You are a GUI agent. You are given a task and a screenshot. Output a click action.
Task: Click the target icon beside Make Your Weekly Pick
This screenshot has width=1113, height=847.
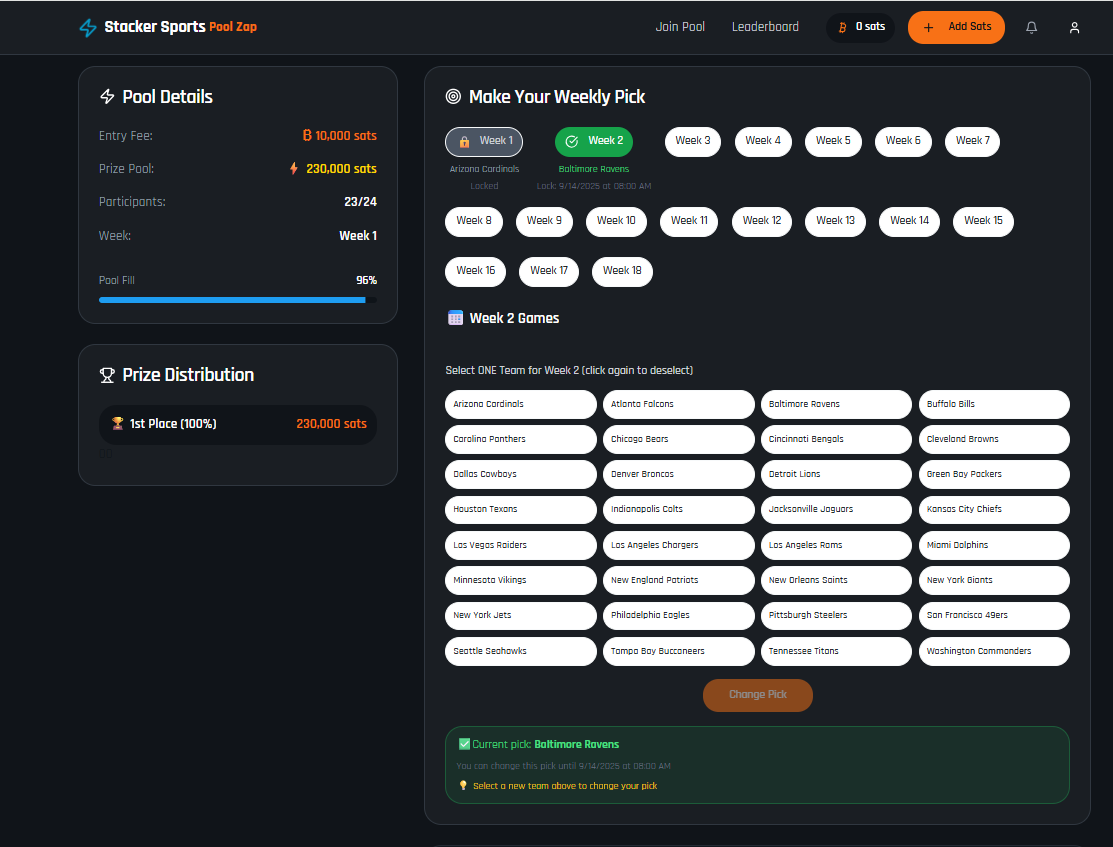[453, 97]
